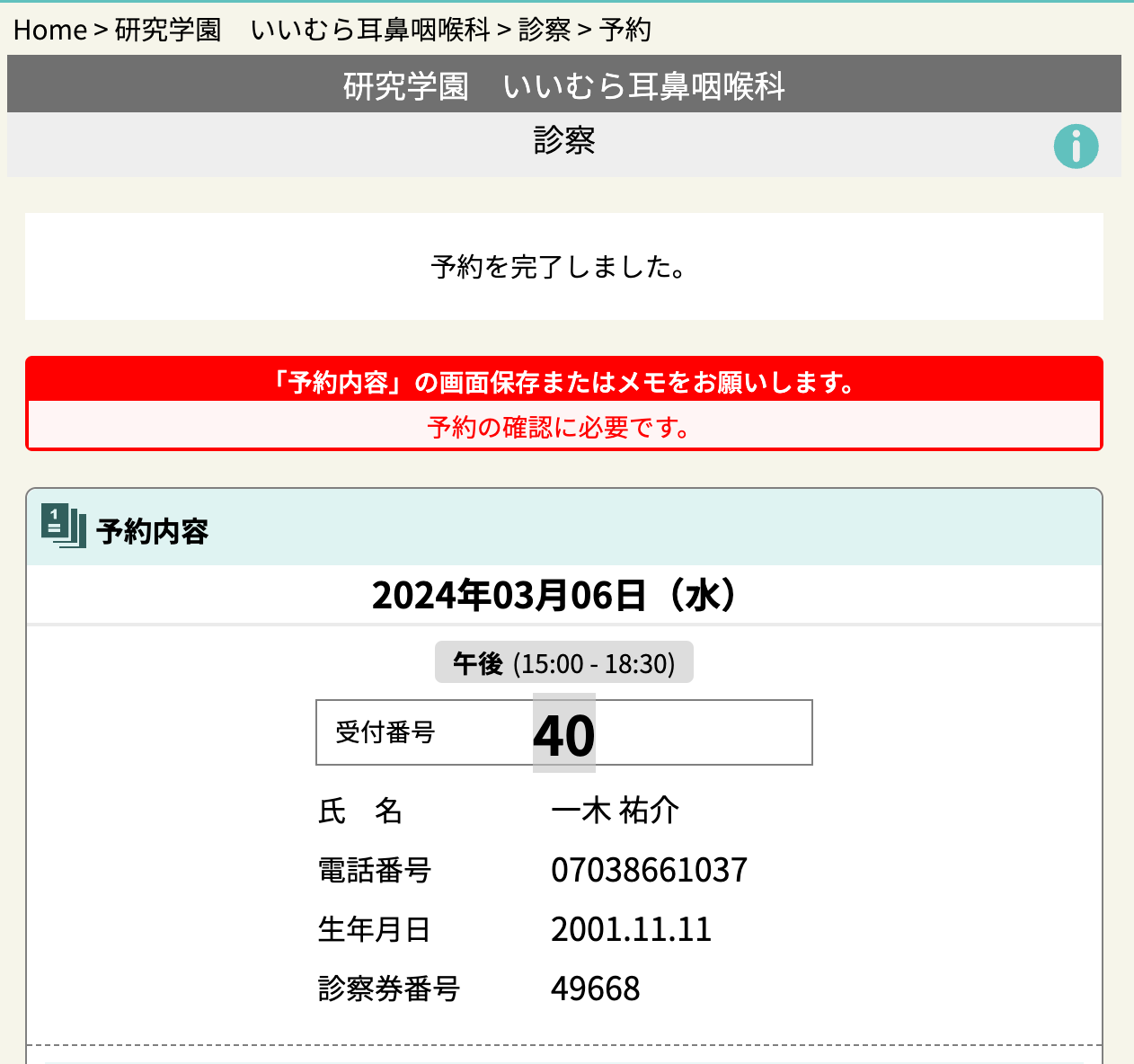Go to Home in the breadcrumb

(49, 30)
